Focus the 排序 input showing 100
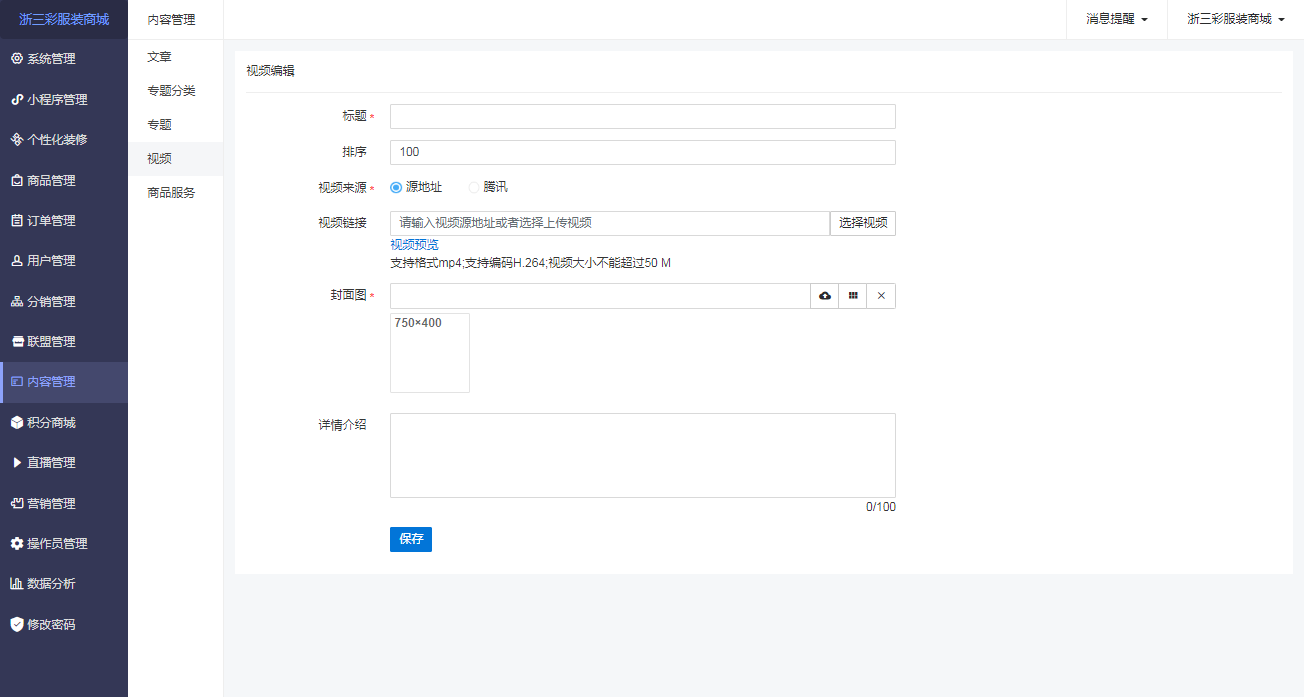The height and width of the screenshot is (697, 1304). point(643,152)
